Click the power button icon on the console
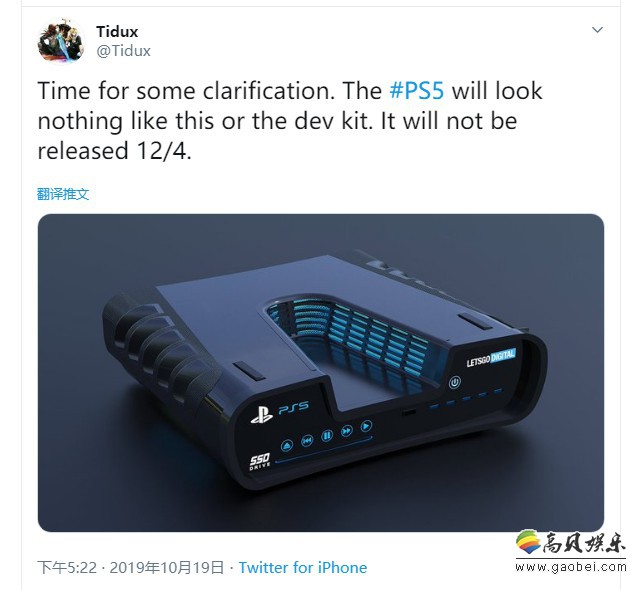The height and width of the screenshot is (590, 642). pos(454,383)
